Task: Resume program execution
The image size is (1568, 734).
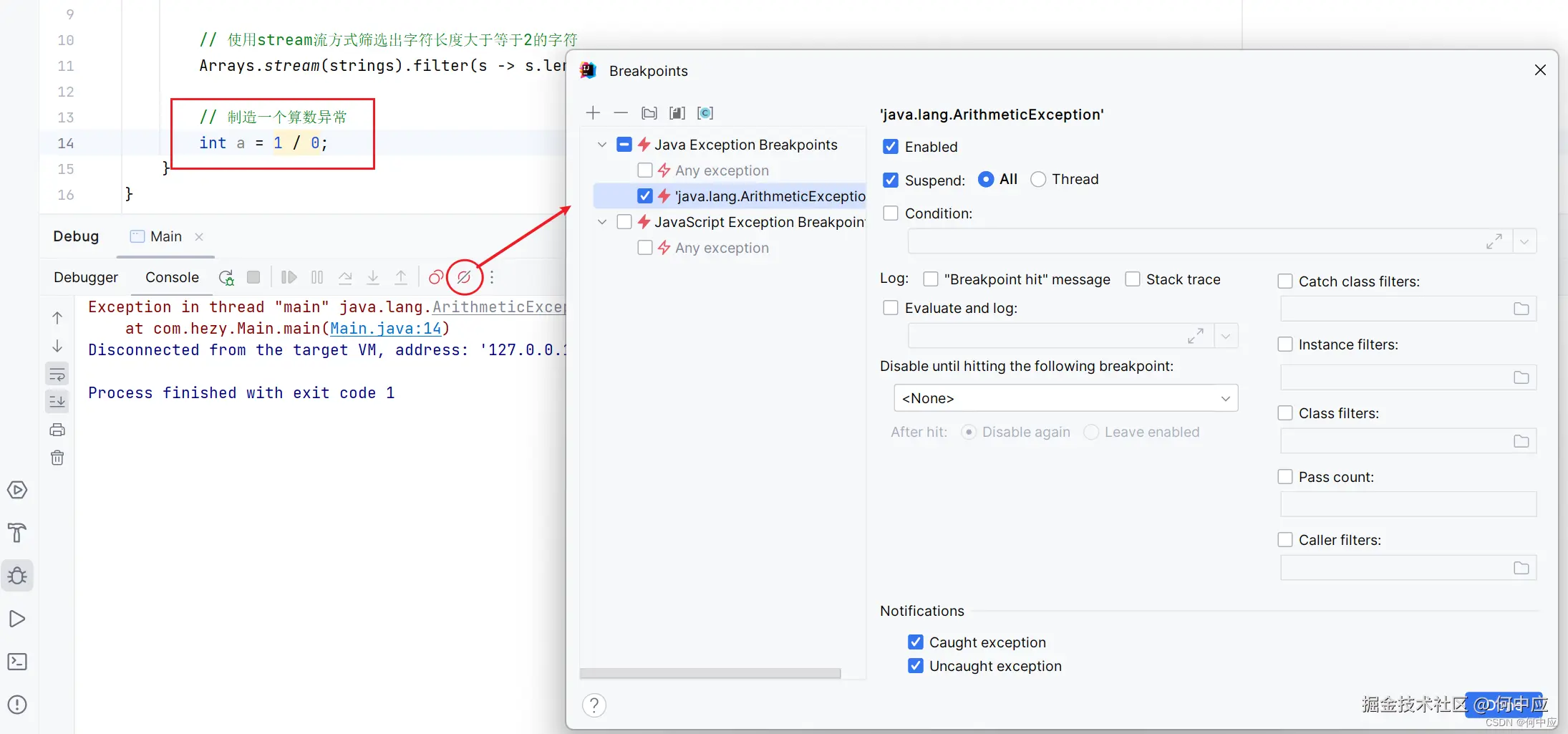Action: click(x=289, y=277)
